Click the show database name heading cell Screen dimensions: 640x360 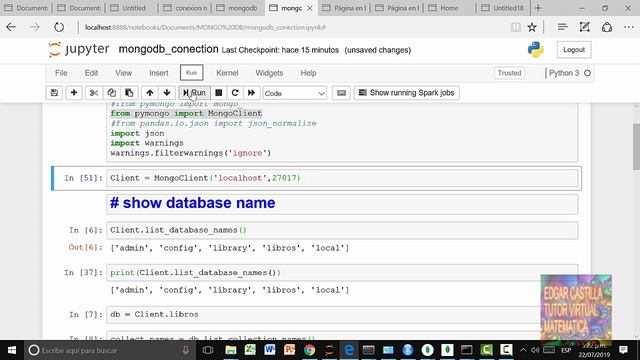(342, 203)
